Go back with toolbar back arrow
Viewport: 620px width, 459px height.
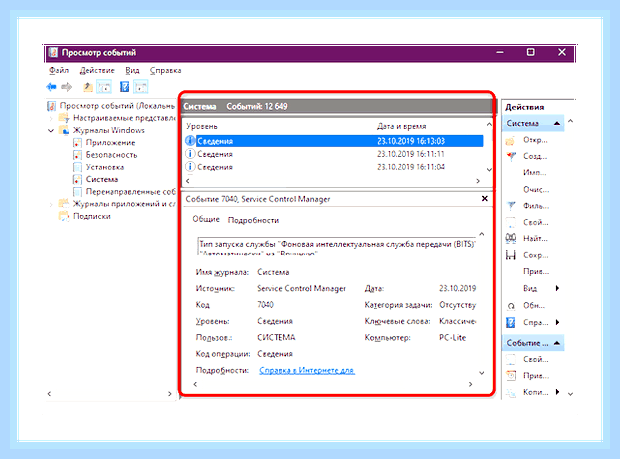click(51, 87)
